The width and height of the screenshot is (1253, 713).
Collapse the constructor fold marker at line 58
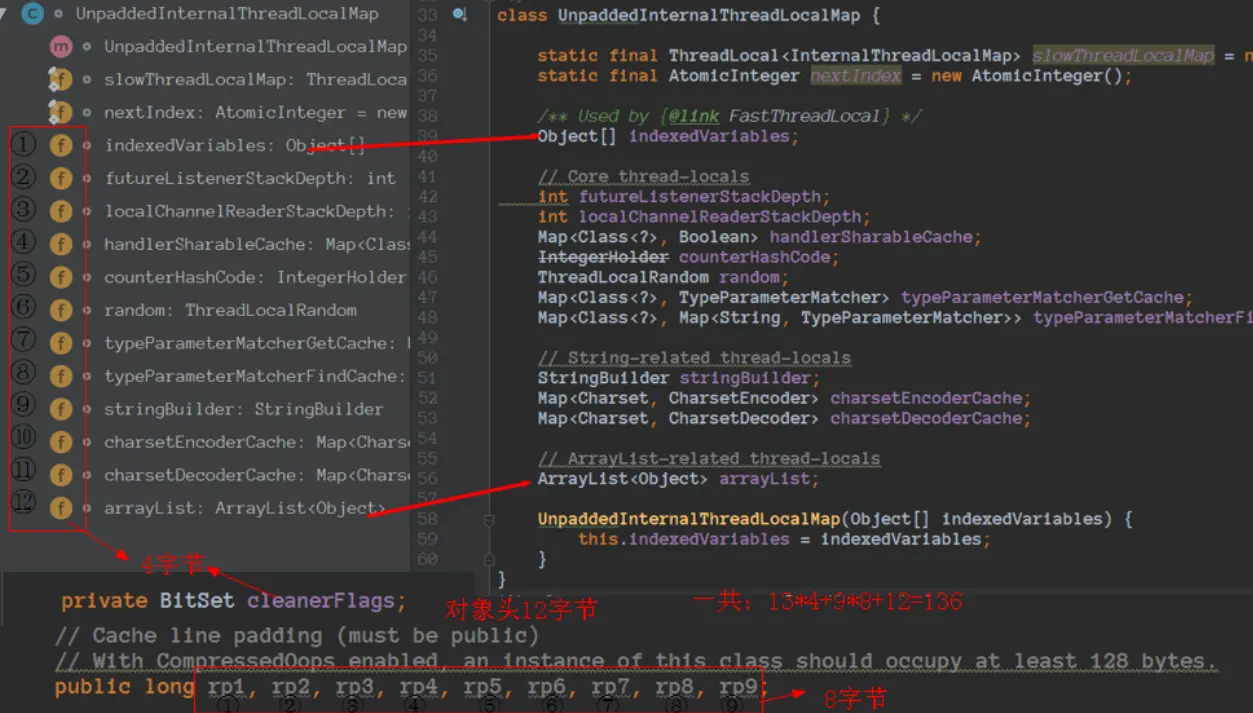(x=489, y=519)
